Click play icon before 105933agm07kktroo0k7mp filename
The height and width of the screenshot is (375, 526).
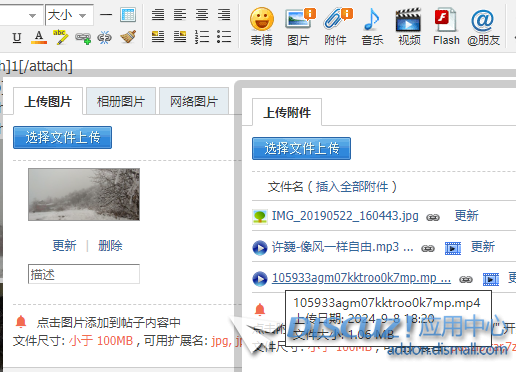click(260, 279)
